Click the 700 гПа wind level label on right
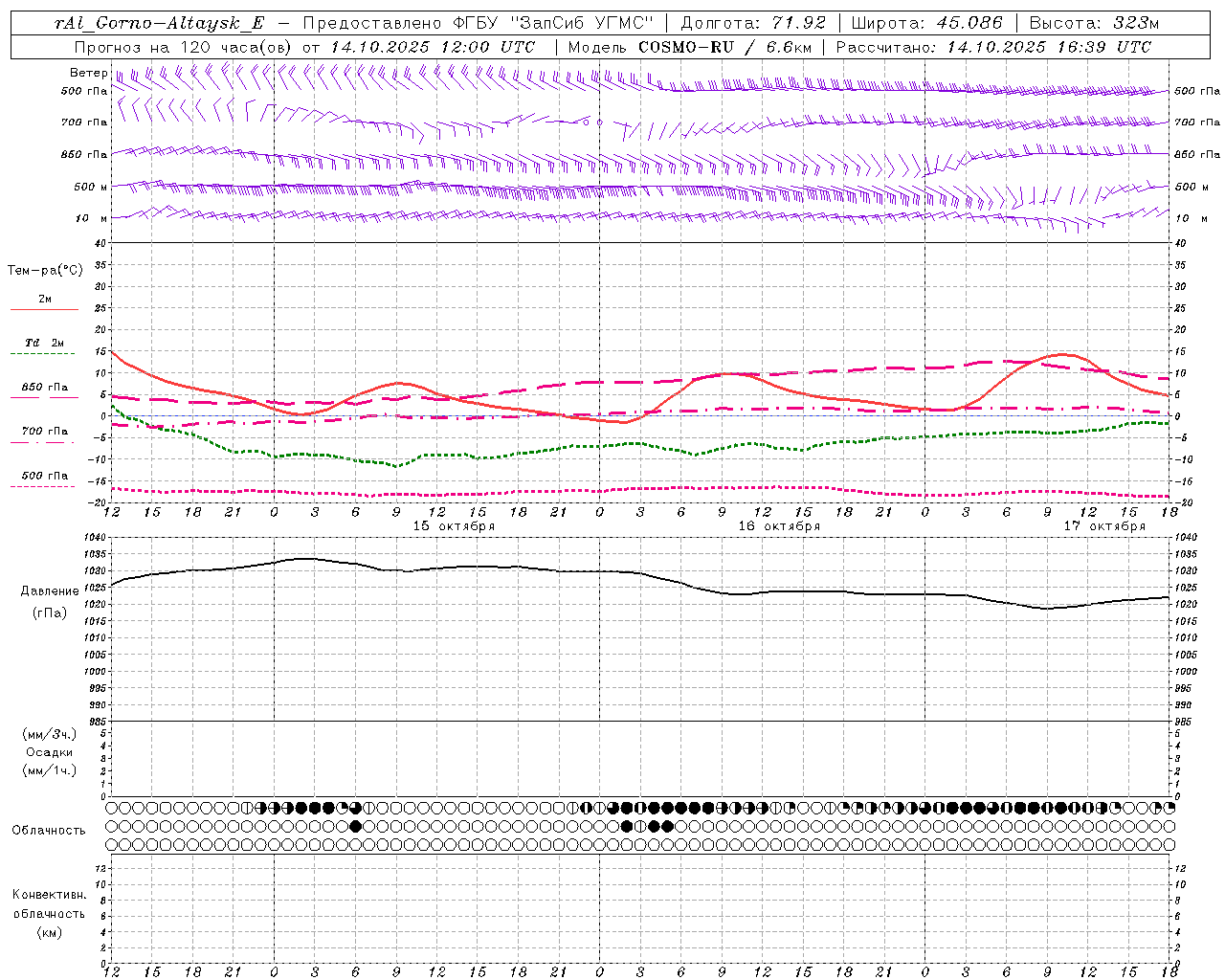 coord(1197,122)
